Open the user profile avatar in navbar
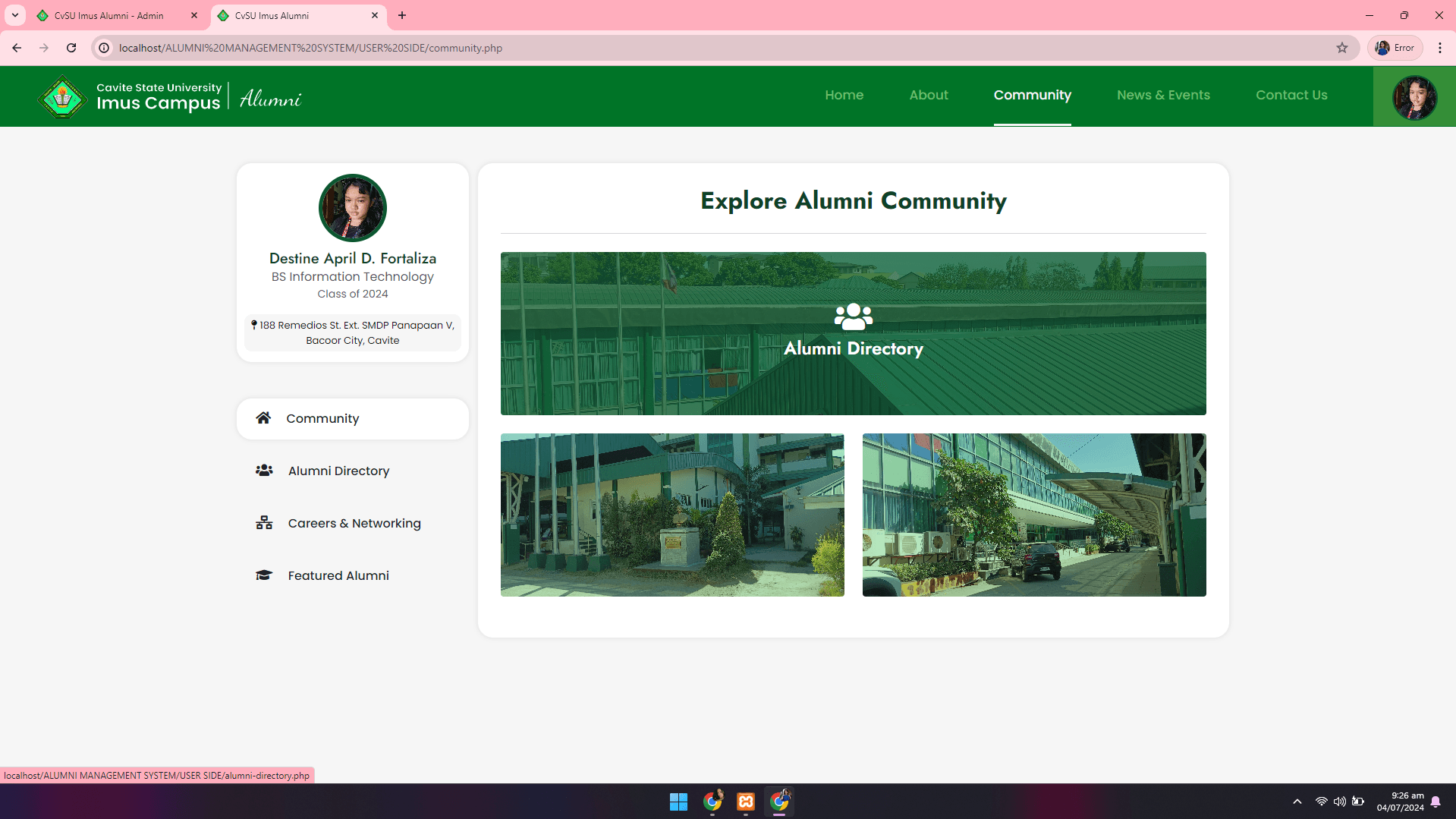The image size is (1456, 819). tap(1414, 96)
